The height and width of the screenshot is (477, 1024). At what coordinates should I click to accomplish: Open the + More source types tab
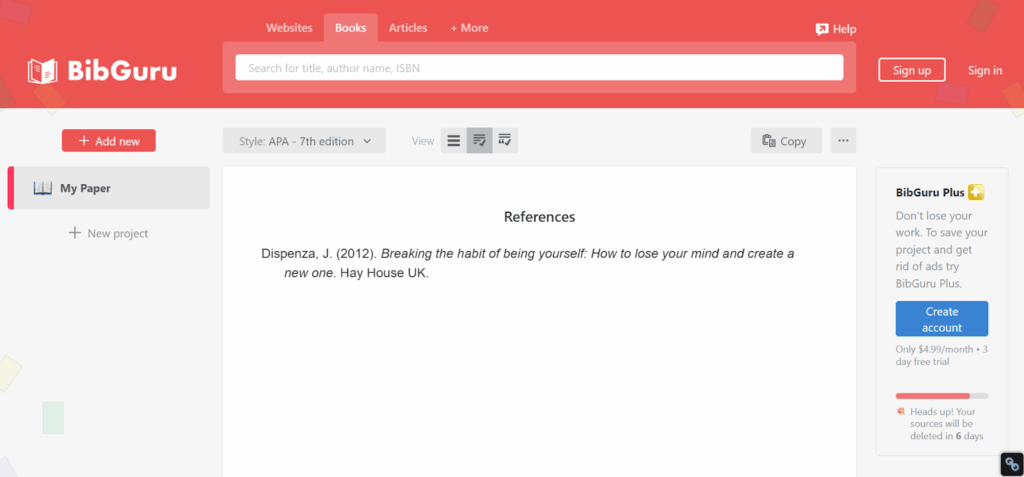tap(469, 28)
